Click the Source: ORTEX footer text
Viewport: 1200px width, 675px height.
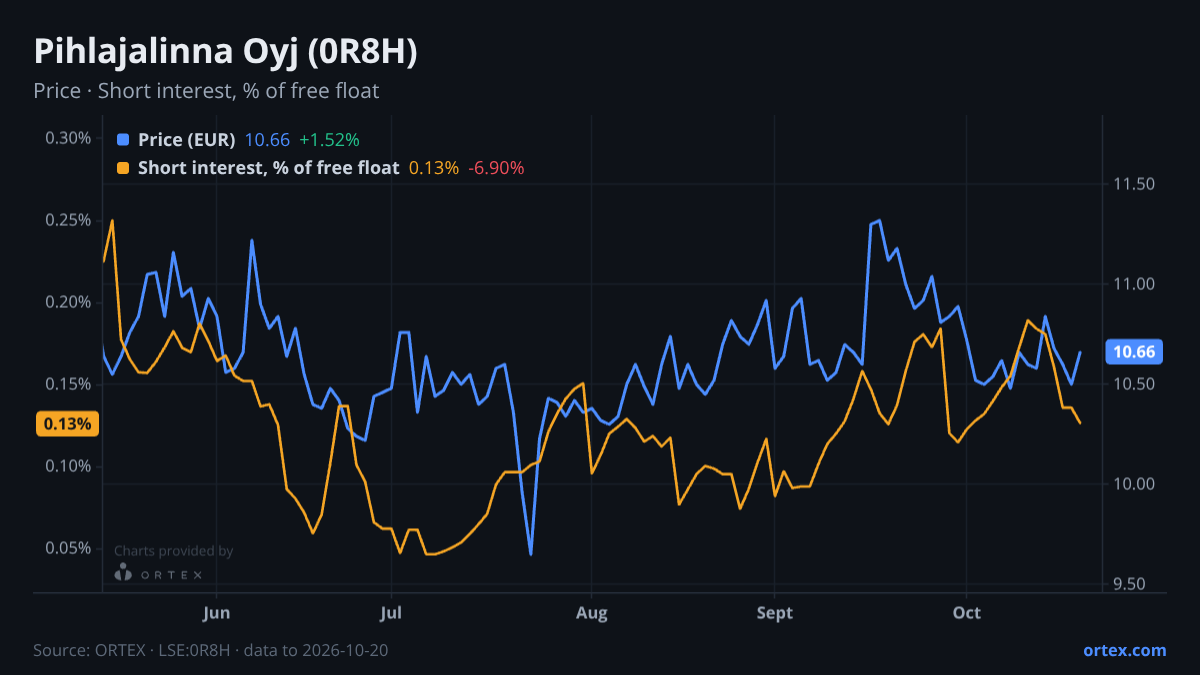210,650
